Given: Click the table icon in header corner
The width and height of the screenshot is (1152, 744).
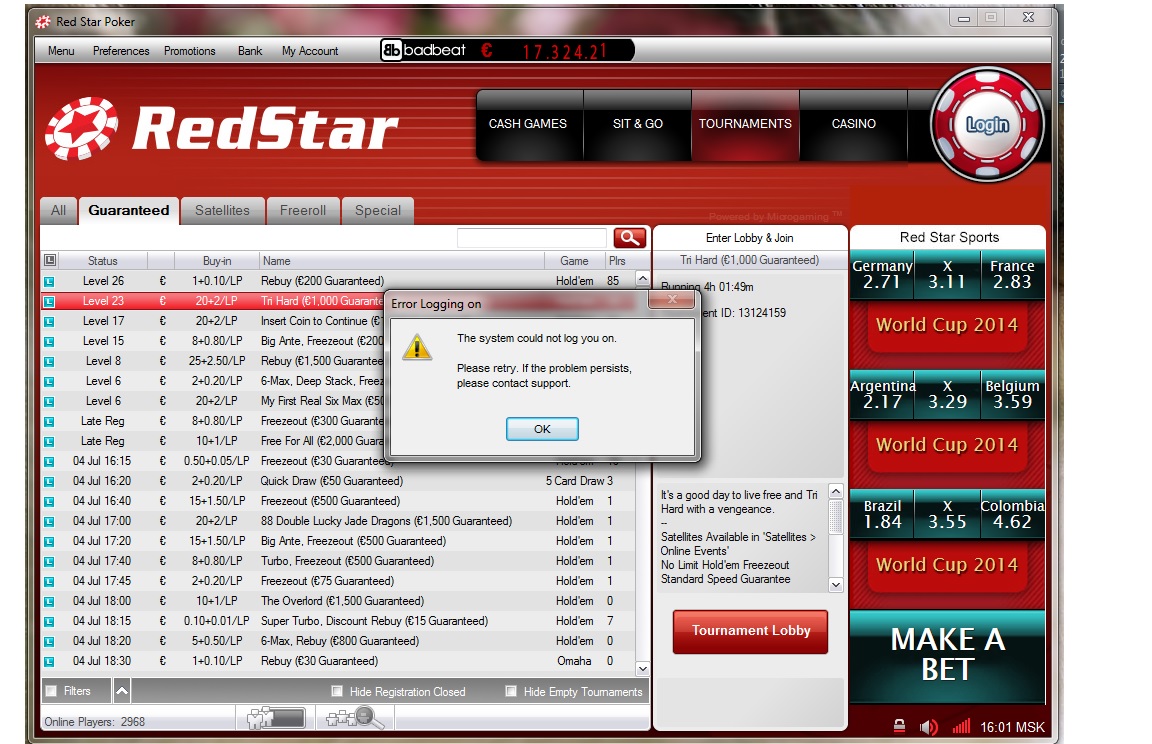Looking at the screenshot, I should tap(49, 260).
